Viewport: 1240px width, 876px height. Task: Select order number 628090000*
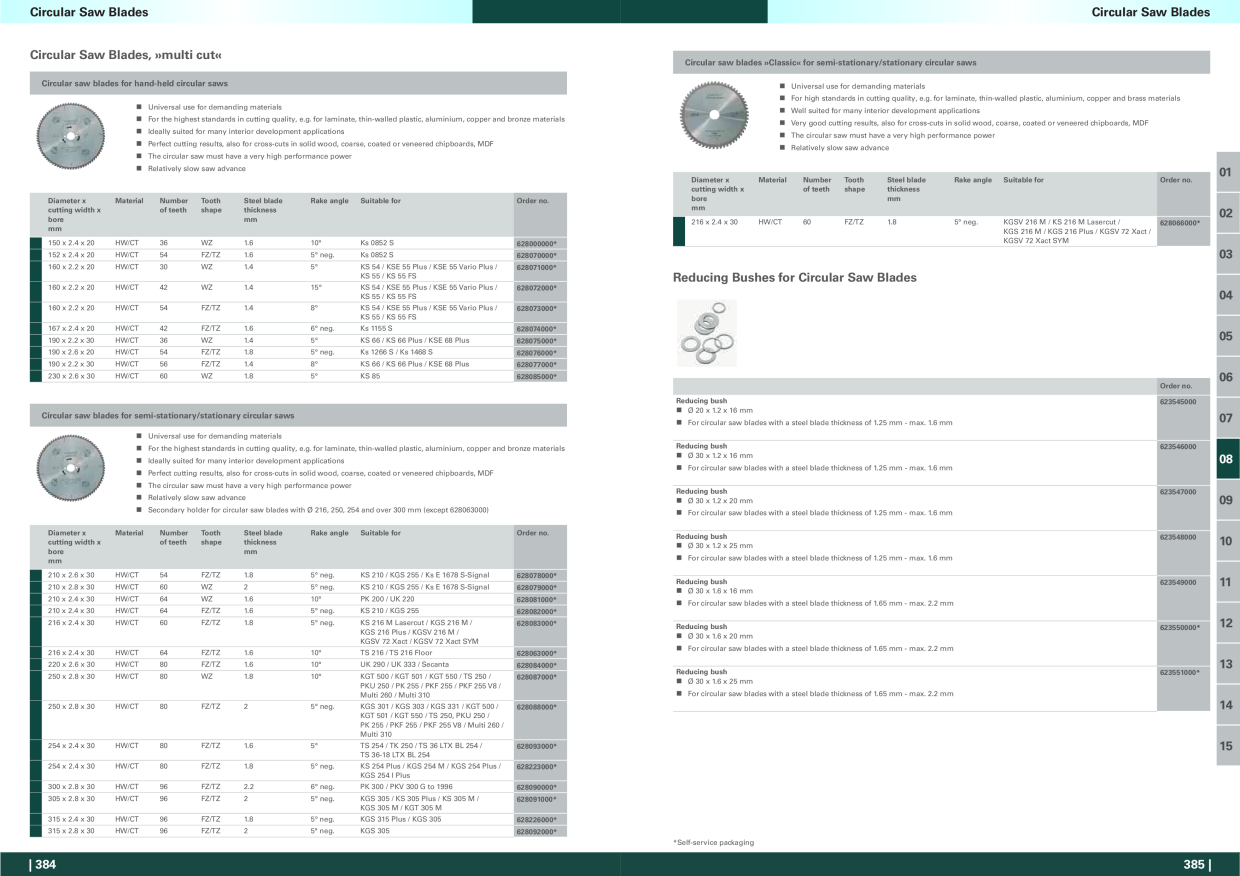click(x=536, y=788)
